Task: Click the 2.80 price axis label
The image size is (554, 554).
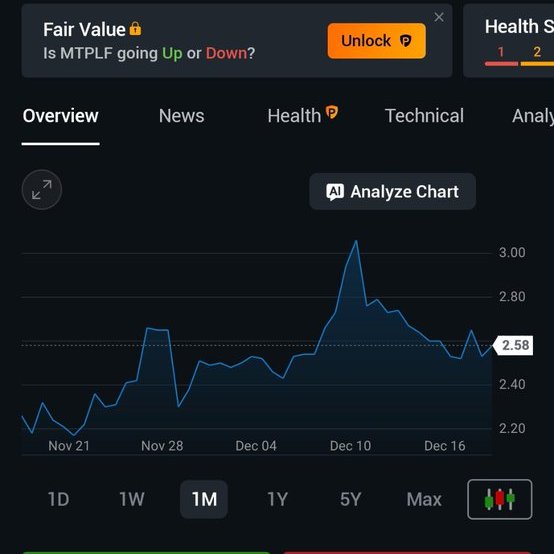Action: point(512,296)
